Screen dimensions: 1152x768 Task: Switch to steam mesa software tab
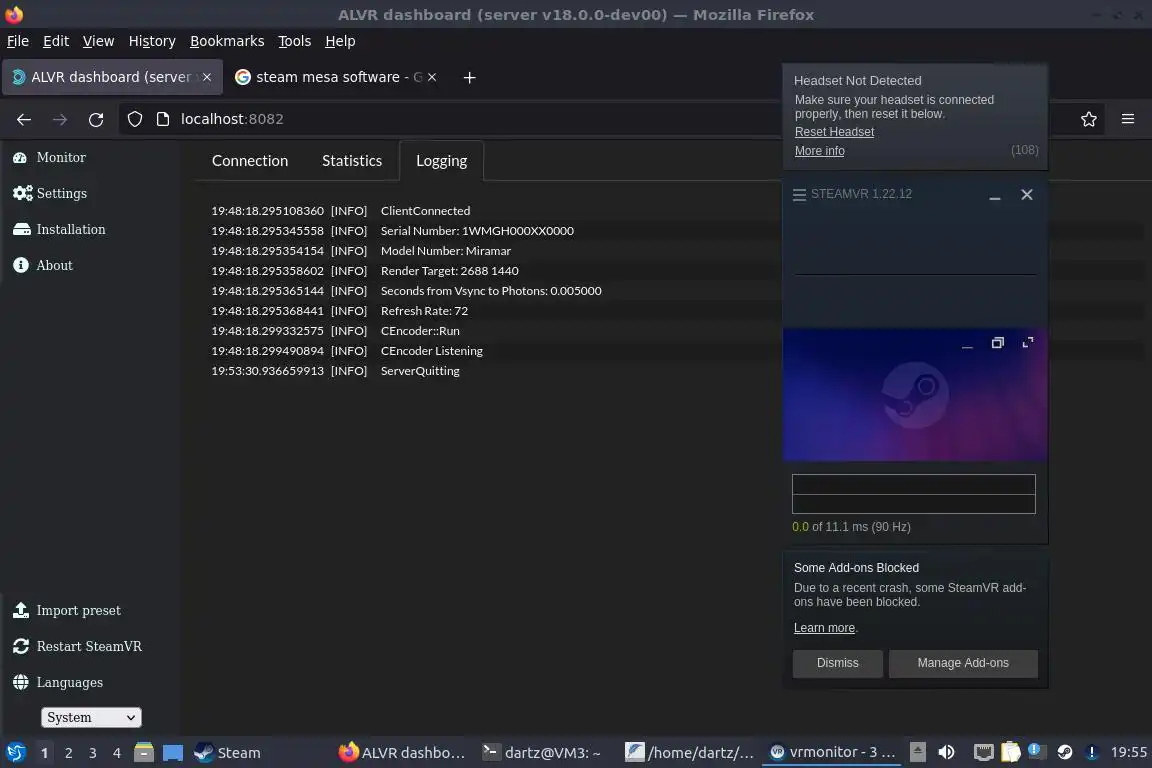pos(327,77)
